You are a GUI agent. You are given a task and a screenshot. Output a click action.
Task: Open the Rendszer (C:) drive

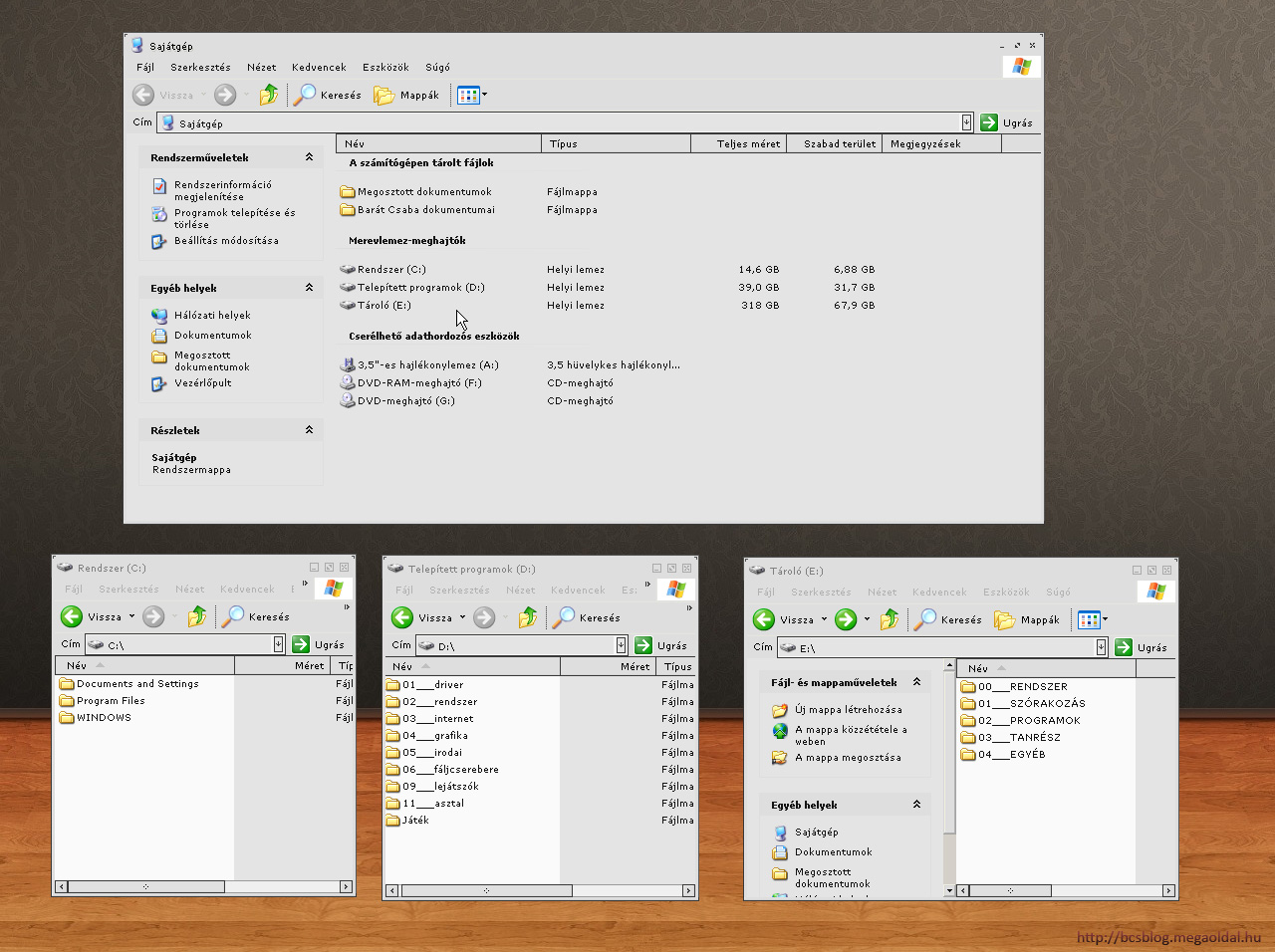[x=390, y=269]
